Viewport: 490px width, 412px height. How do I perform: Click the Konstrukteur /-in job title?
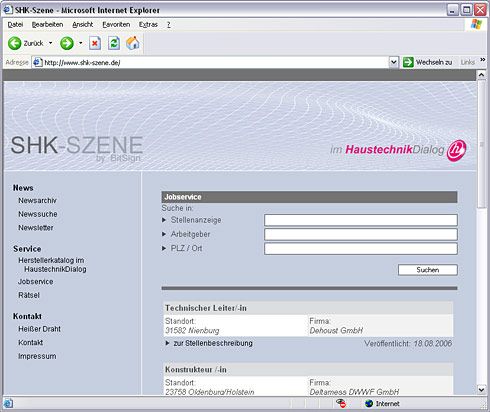click(196, 369)
